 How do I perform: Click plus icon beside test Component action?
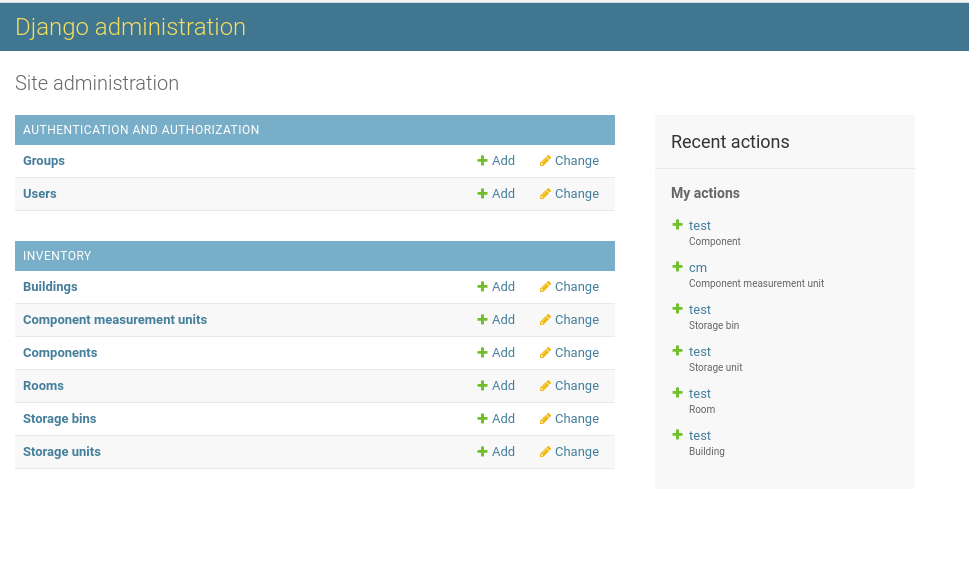677,224
